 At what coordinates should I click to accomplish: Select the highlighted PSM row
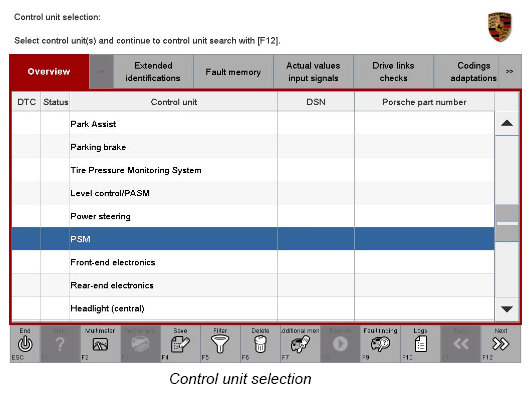(253, 239)
